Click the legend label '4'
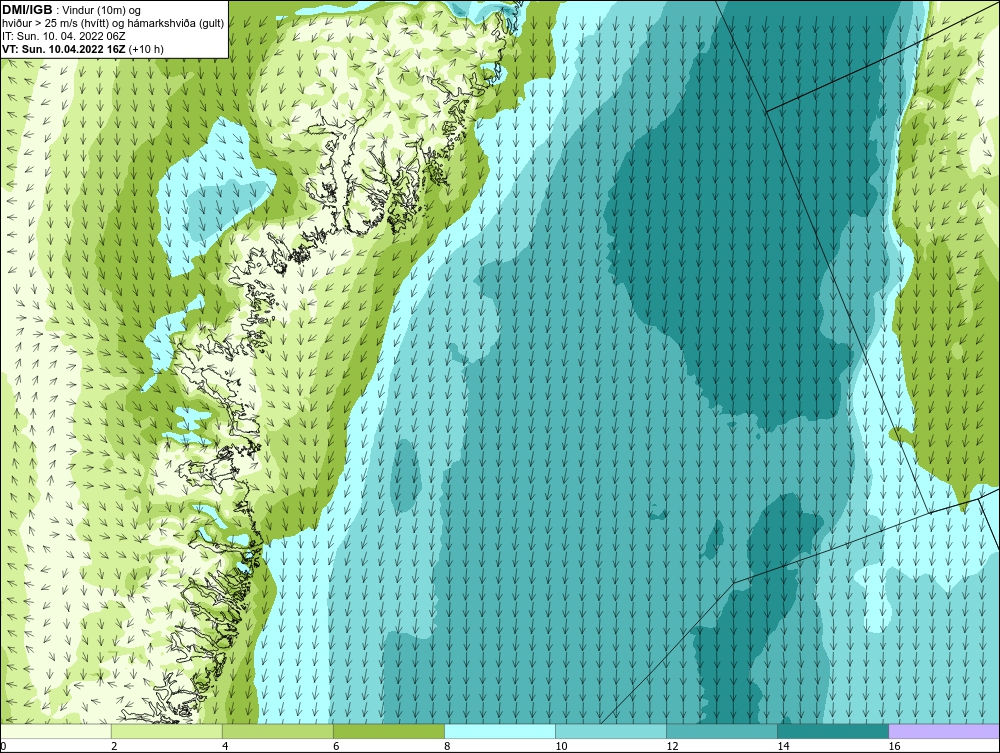 tap(226, 746)
